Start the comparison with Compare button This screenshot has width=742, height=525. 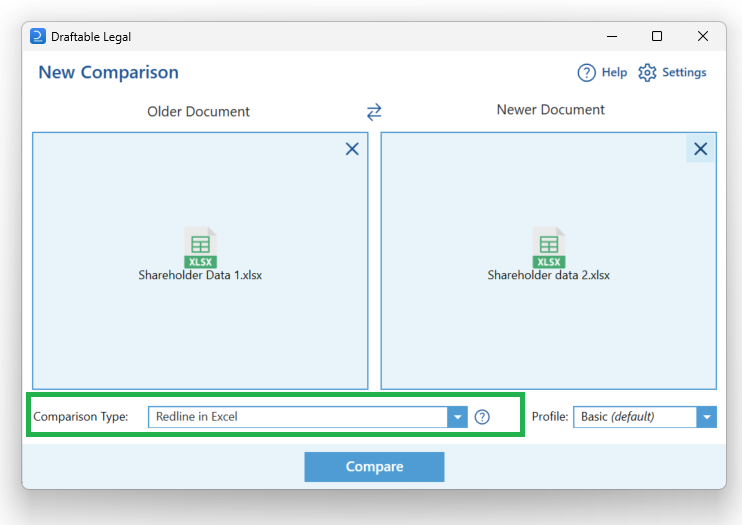pos(374,467)
